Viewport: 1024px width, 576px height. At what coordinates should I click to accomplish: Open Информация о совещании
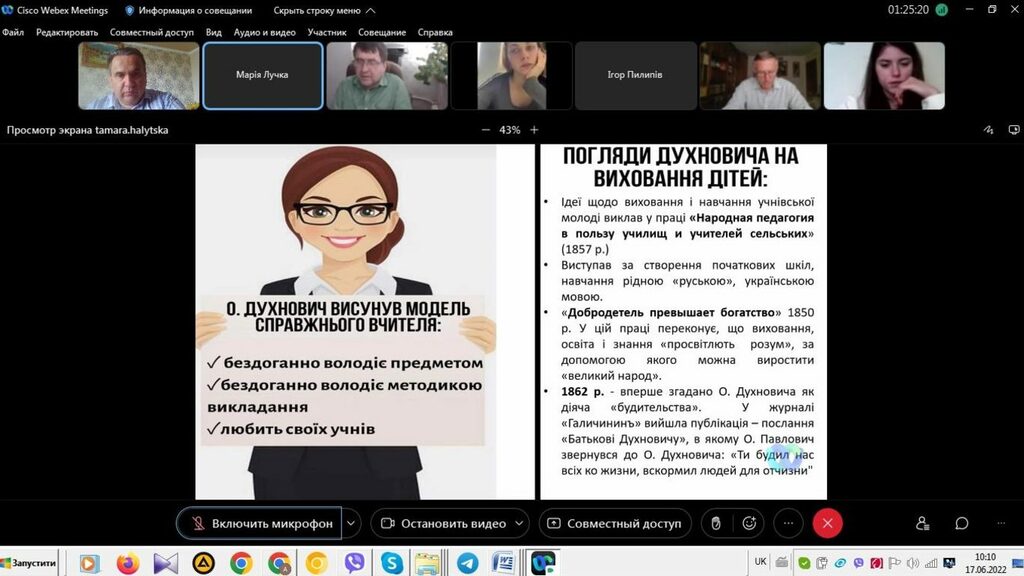point(188,10)
